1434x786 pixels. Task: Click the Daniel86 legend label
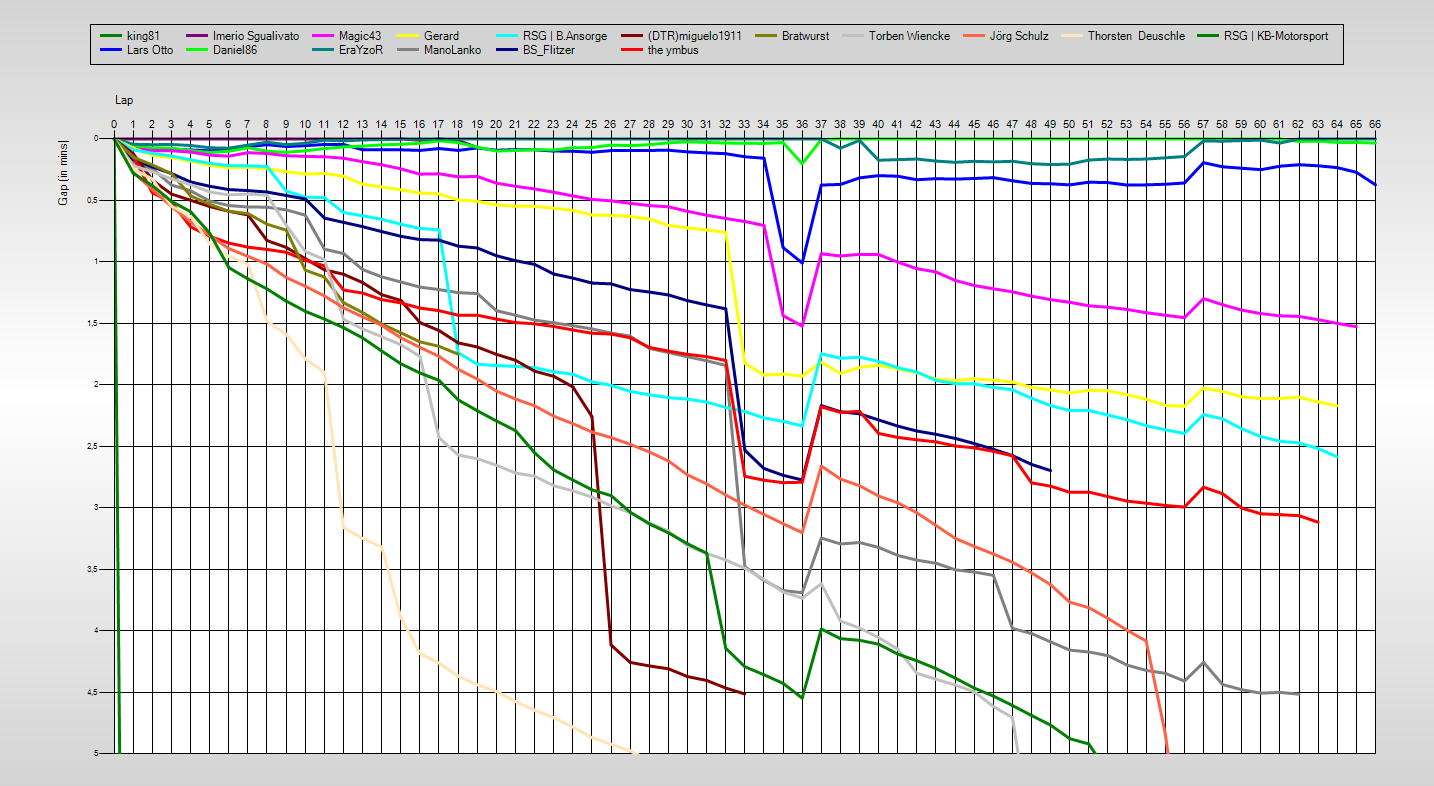click(236, 50)
